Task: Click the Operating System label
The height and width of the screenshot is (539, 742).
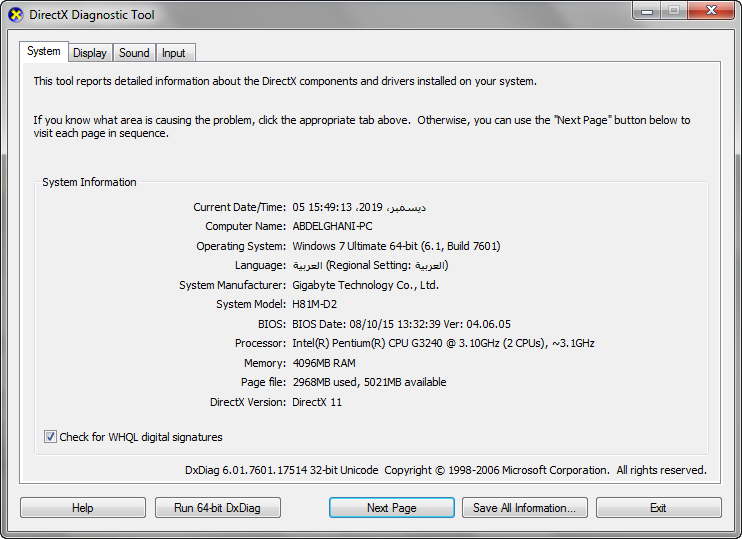Action: pyautogui.click(x=241, y=246)
